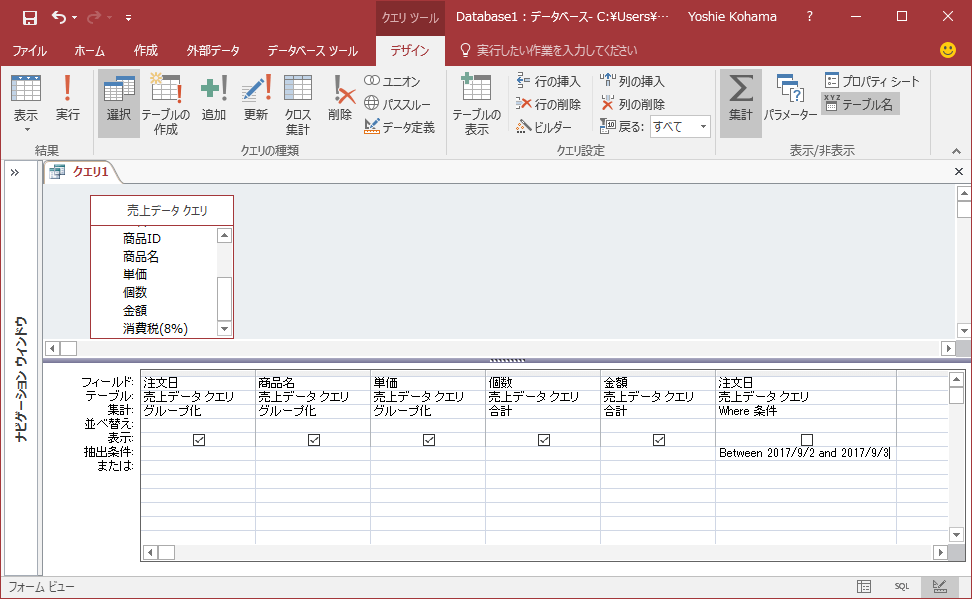Viewport: 972px width, 599px height.
Task: Choose テーブルの作成 query type
Action: pyautogui.click(x=166, y=103)
